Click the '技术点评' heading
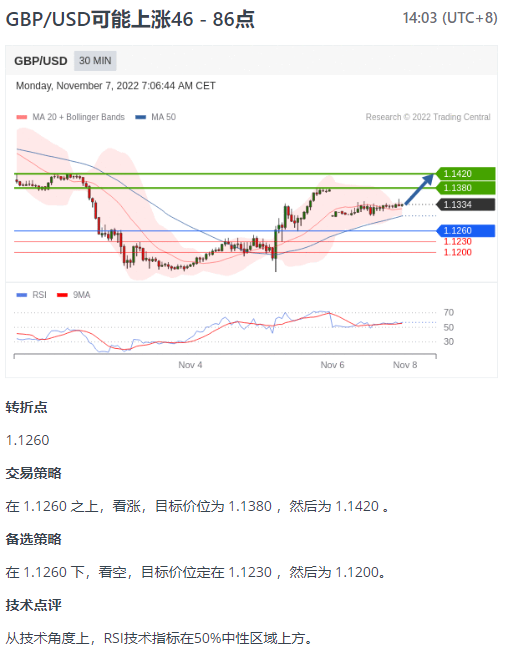521x657 pixels. pyautogui.click(x=34, y=605)
